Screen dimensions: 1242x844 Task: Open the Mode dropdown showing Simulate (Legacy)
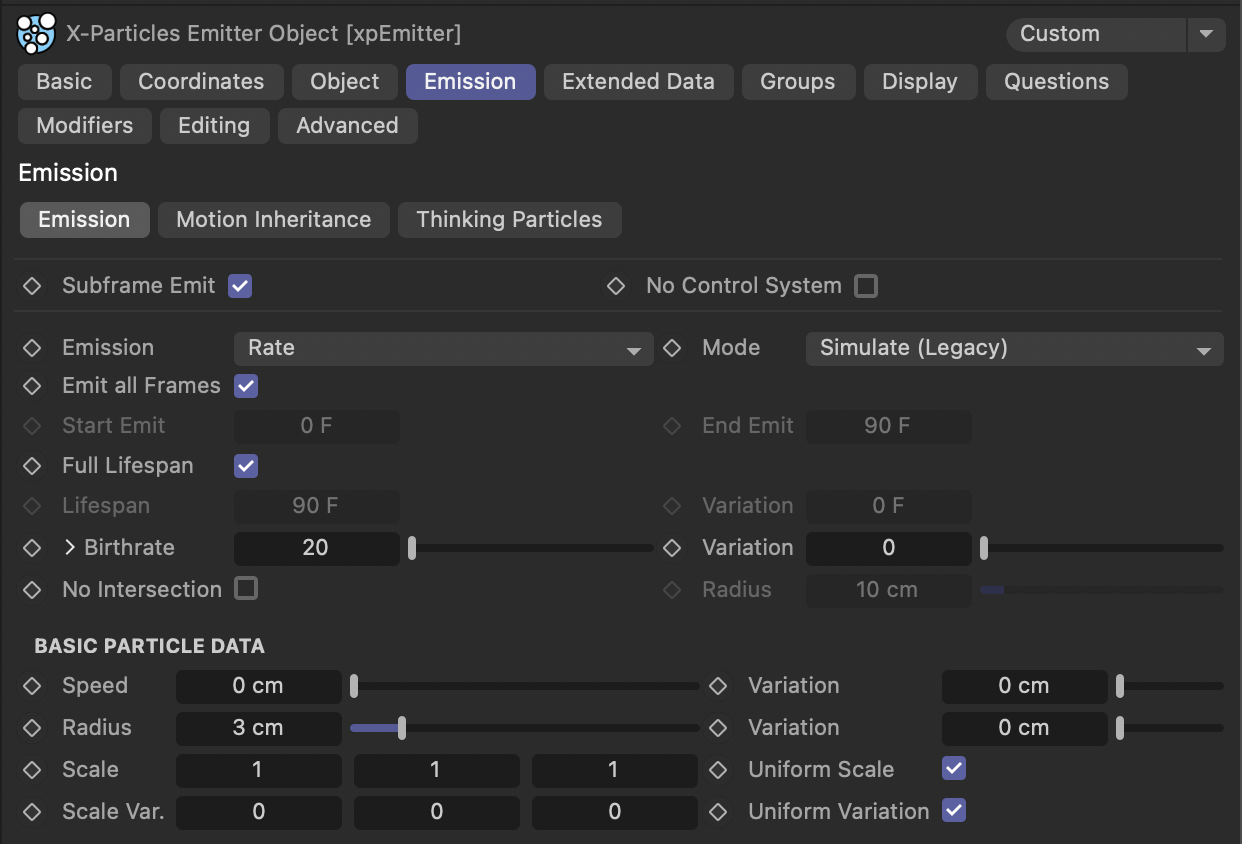tap(1015, 348)
